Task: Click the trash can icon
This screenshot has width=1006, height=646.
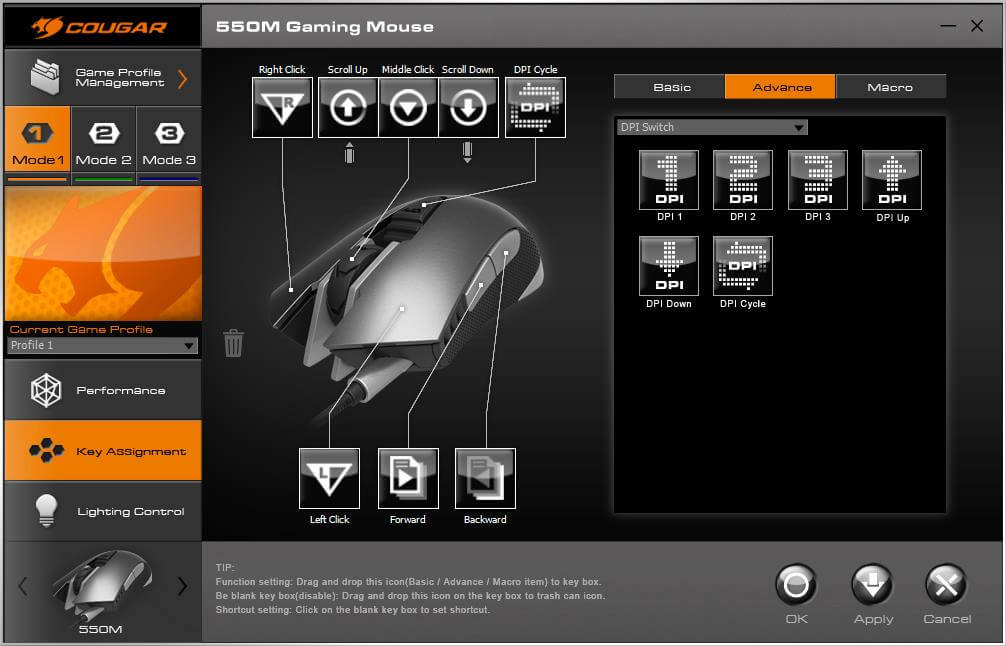Action: (233, 343)
